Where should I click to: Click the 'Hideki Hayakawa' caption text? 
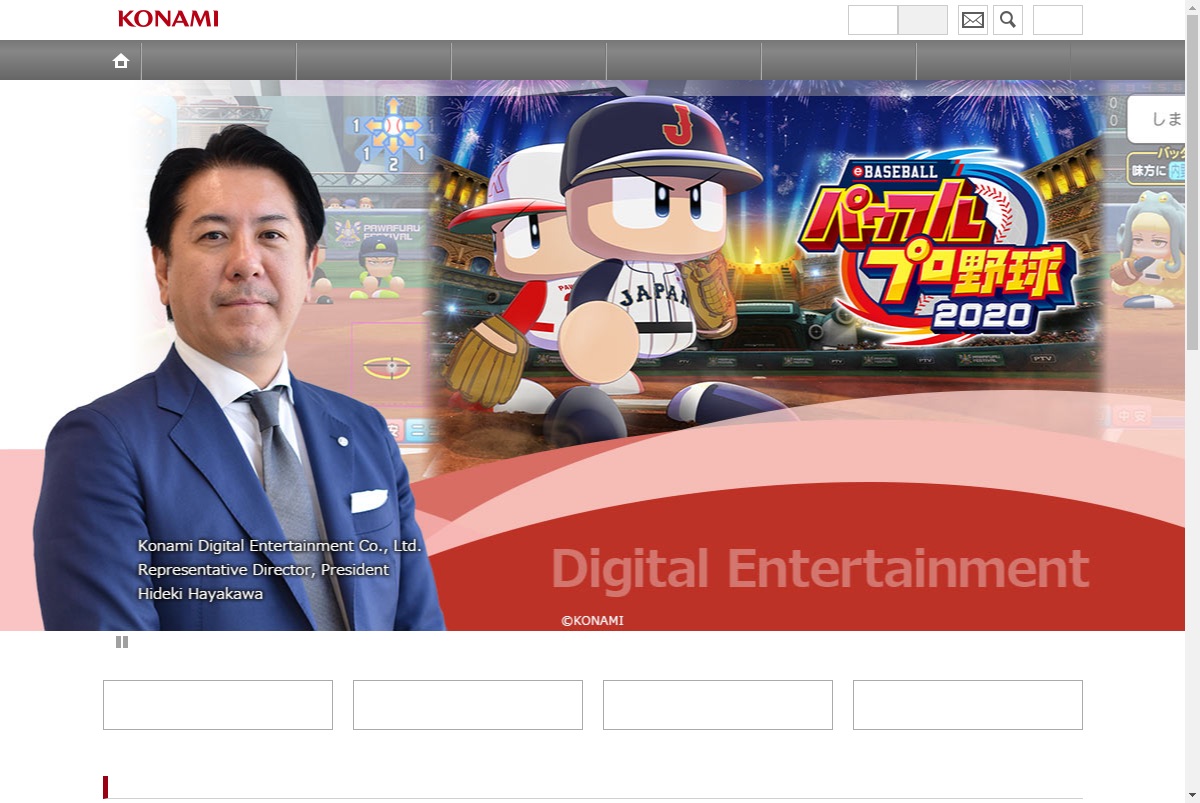pyautogui.click(x=201, y=594)
